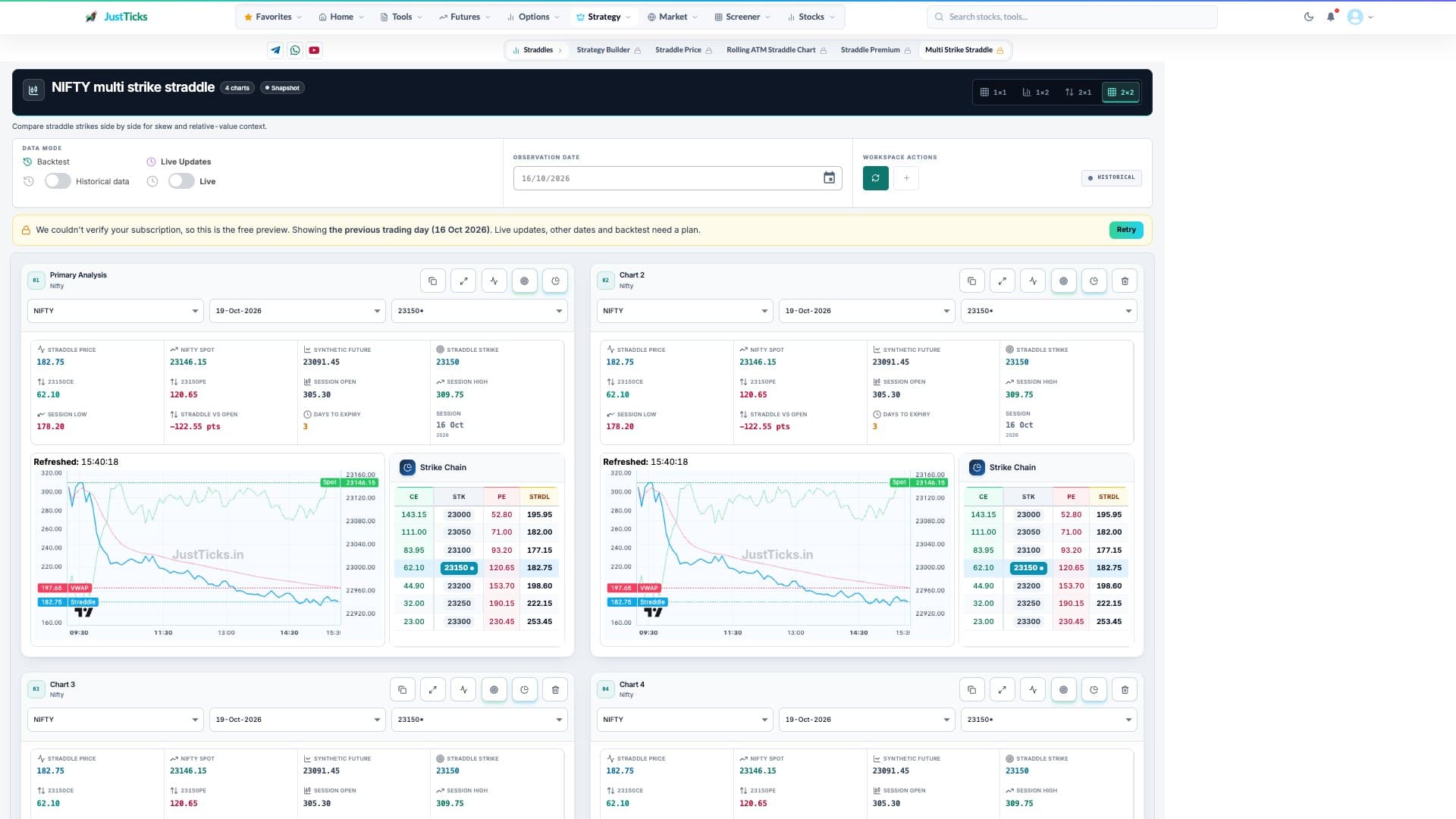Switch to 1x2 layout
1456x819 pixels.
pos(1036,92)
